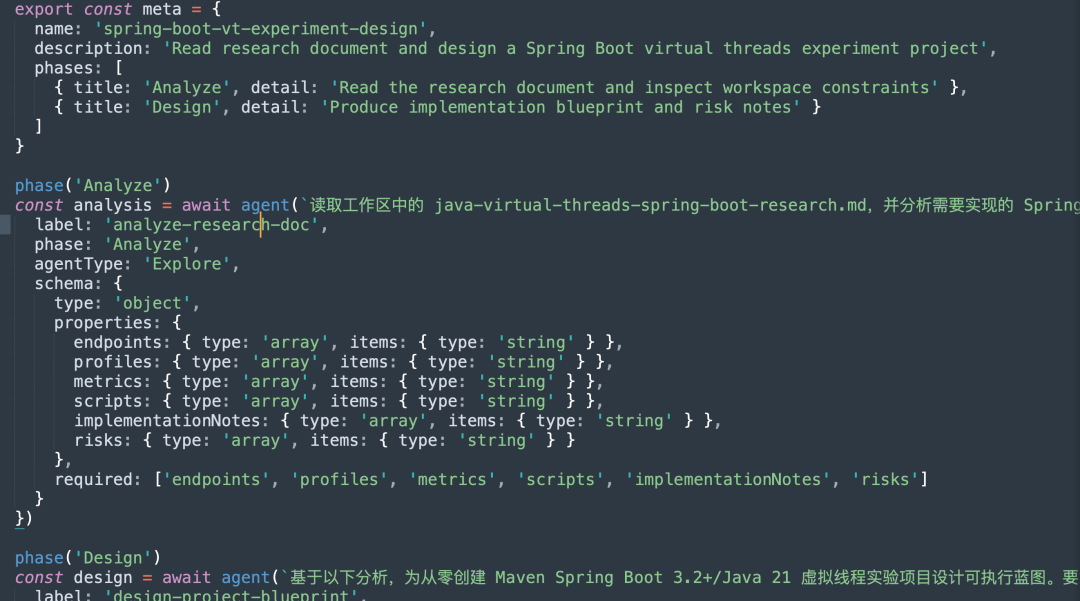Click the 'metrics' property key in schema
This screenshot has width=1080, height=601.
click(107, 382)
